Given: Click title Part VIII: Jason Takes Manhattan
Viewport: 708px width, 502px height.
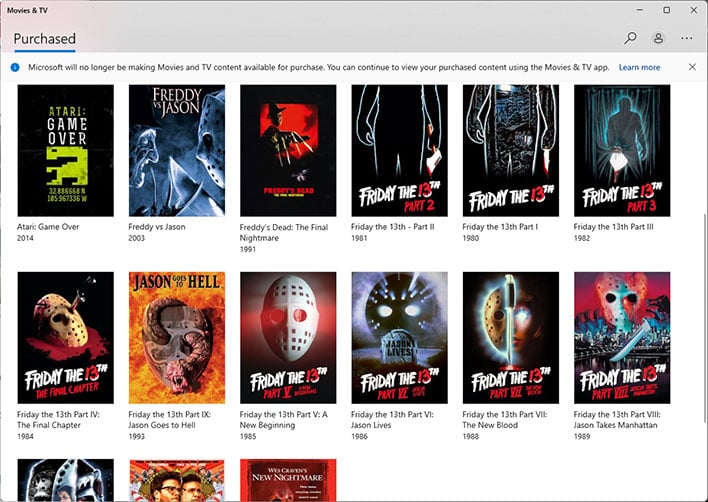Looking at the screenshot, I should pyautogui.click(x=617, y=419).
